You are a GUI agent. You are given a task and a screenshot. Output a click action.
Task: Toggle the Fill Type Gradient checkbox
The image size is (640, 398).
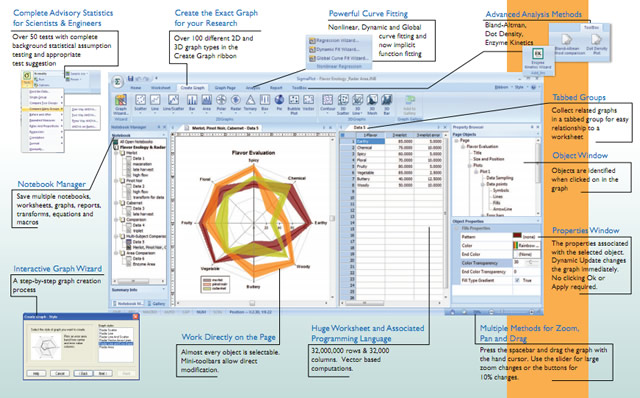point(517,280)
